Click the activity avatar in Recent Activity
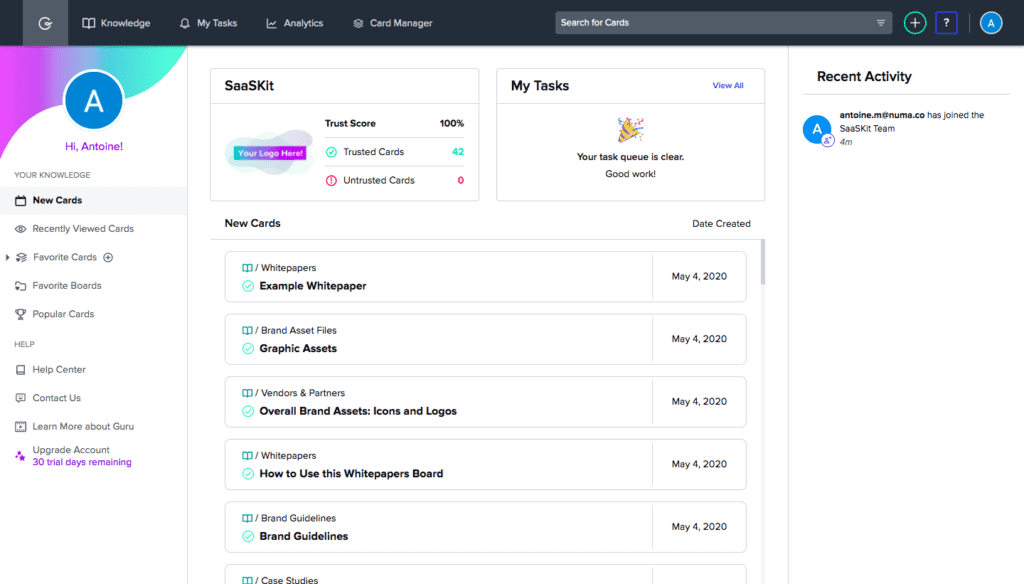The width and height of the screenshot is (1024, 584). (x=817, y=129)
